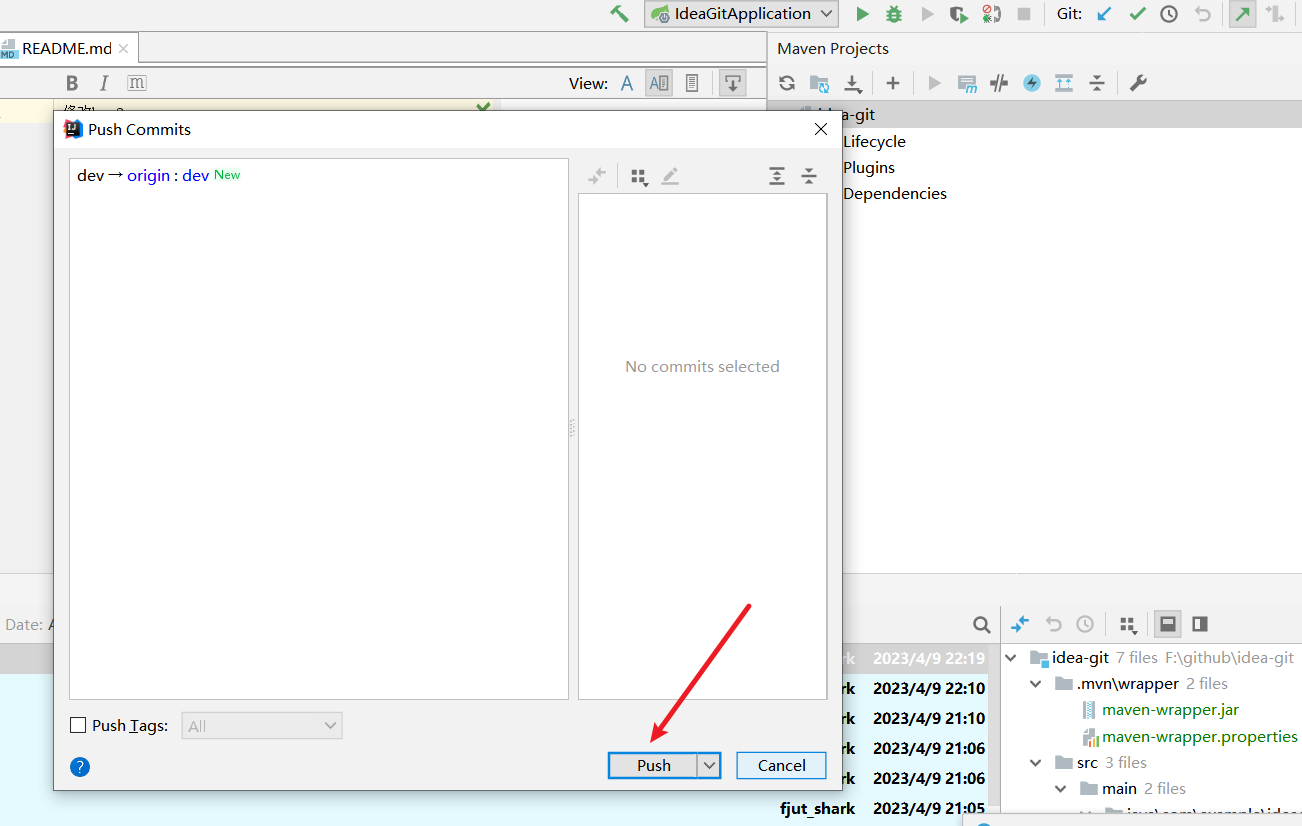Expand all files in Push dialog
This screenshot has width=1302, height=826.
pos(777,176)
